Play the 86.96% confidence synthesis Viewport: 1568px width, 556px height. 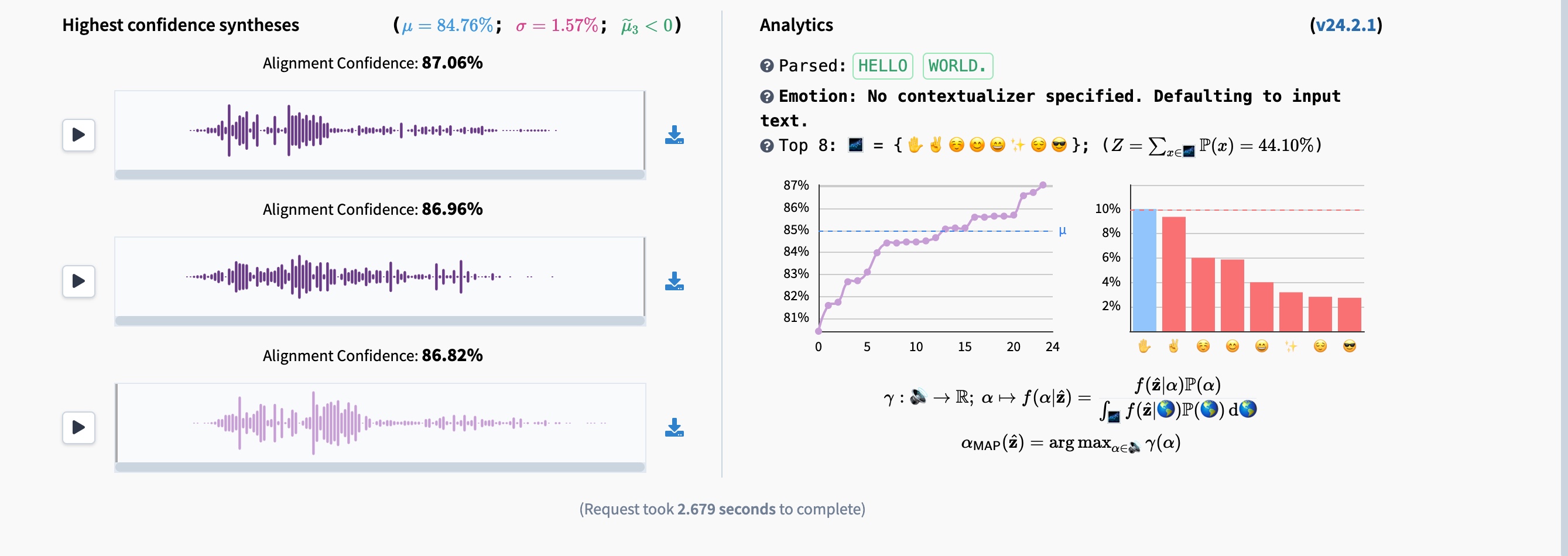pos(78,281)
